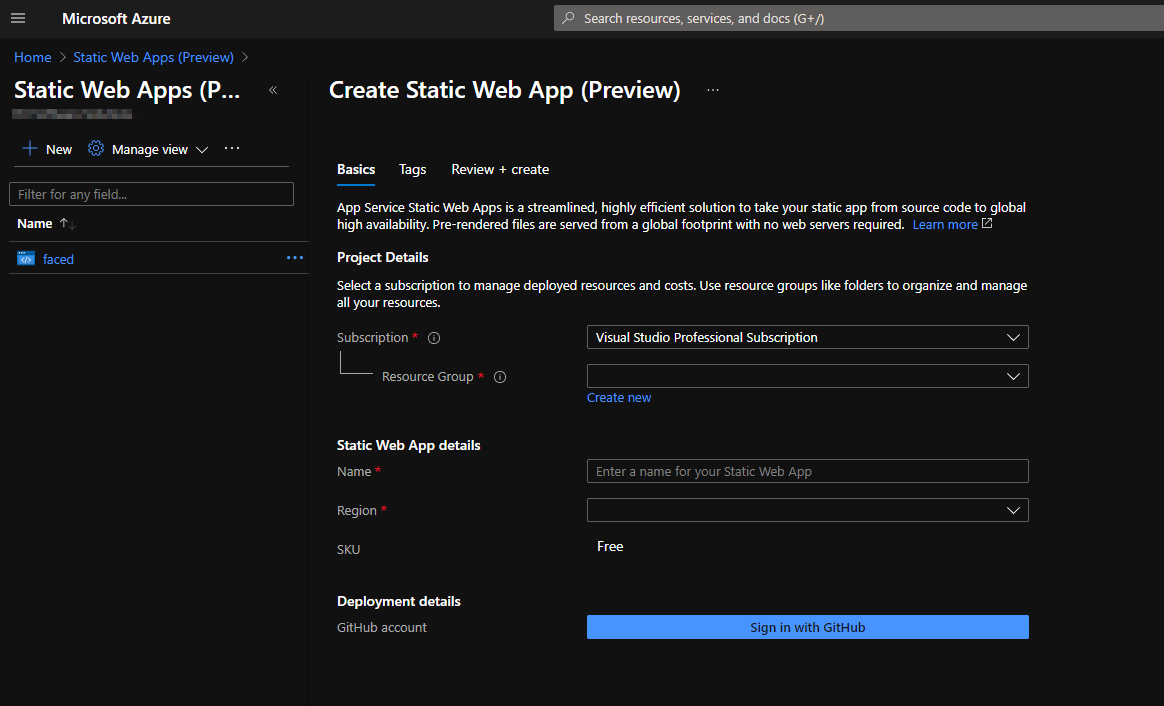1164x706 pixels.
Task: Click the Static Web App details heading
Action: 408,445
